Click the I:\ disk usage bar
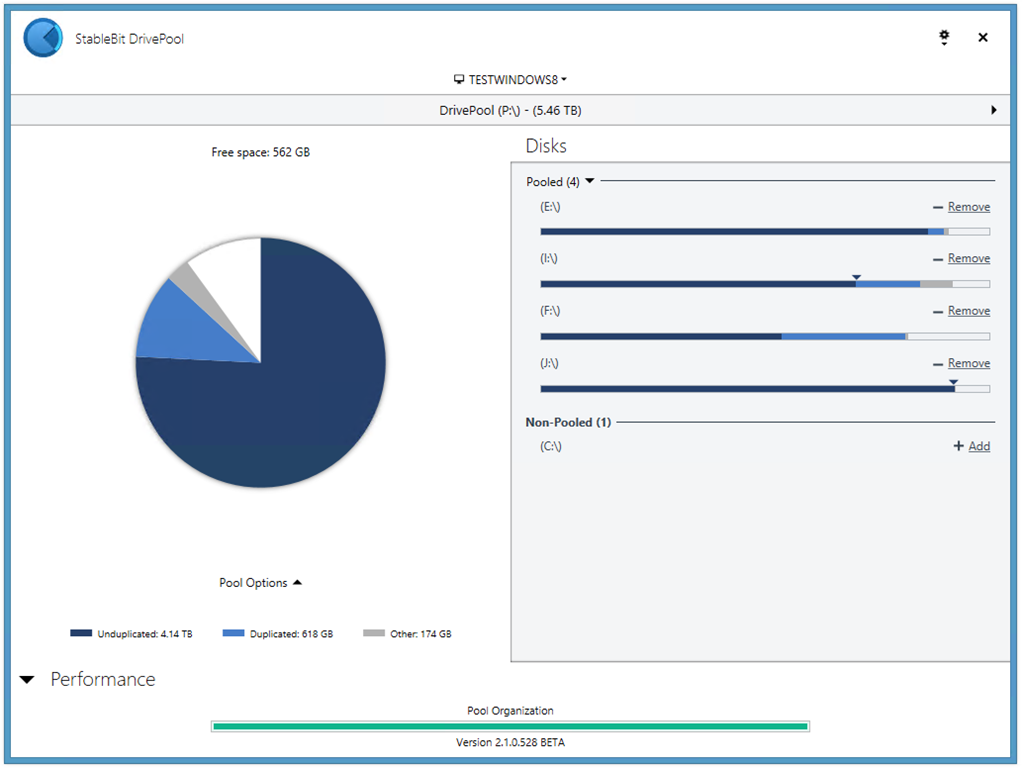1022x768 pixels. 765,284
